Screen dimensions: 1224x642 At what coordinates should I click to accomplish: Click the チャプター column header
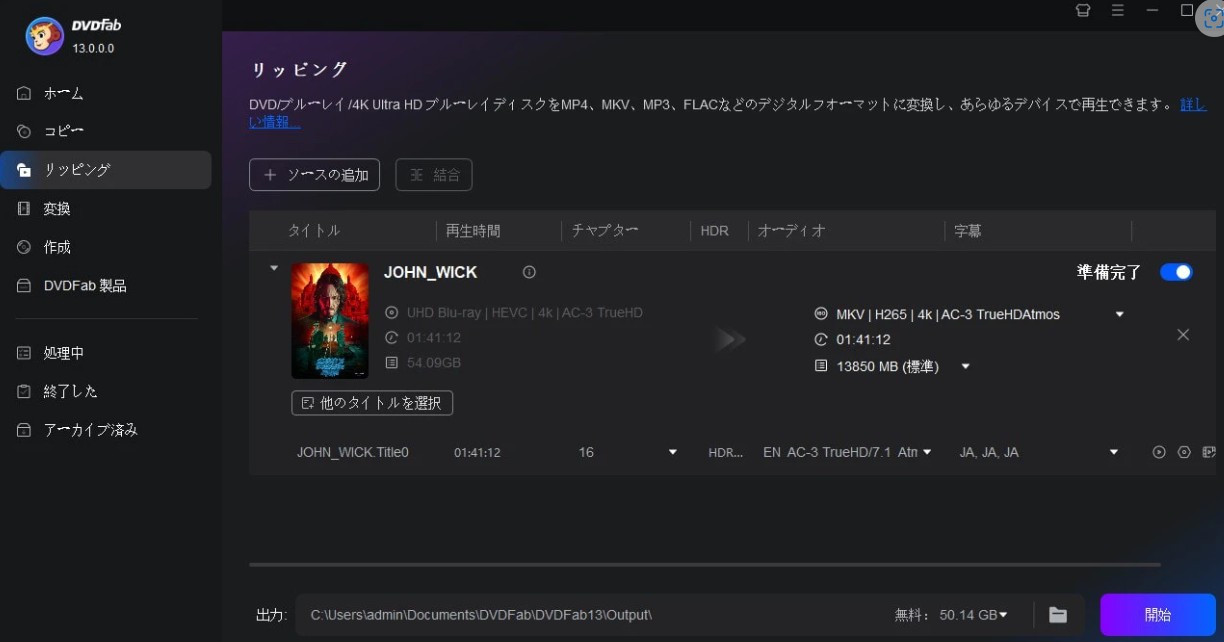(x=605, y=231)
